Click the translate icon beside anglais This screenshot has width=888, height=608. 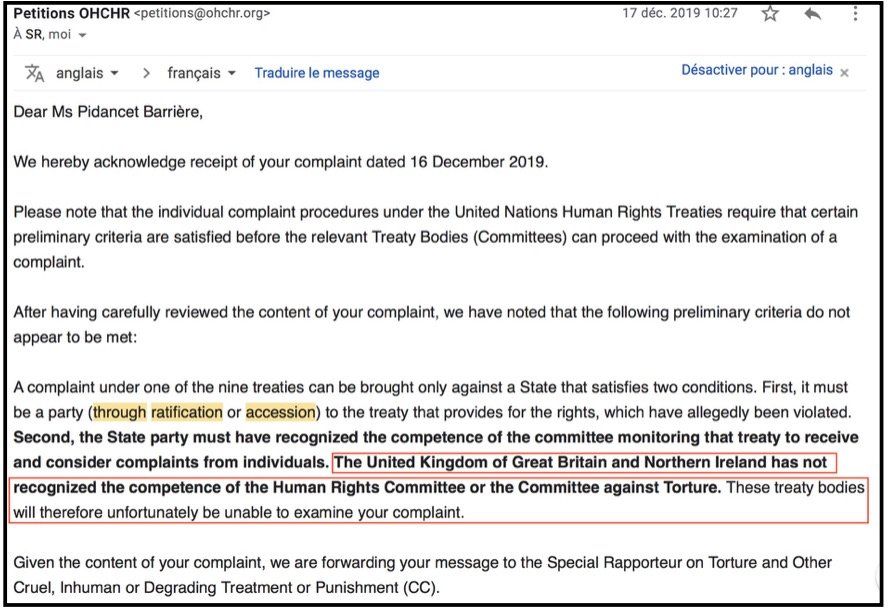(35, 73)
